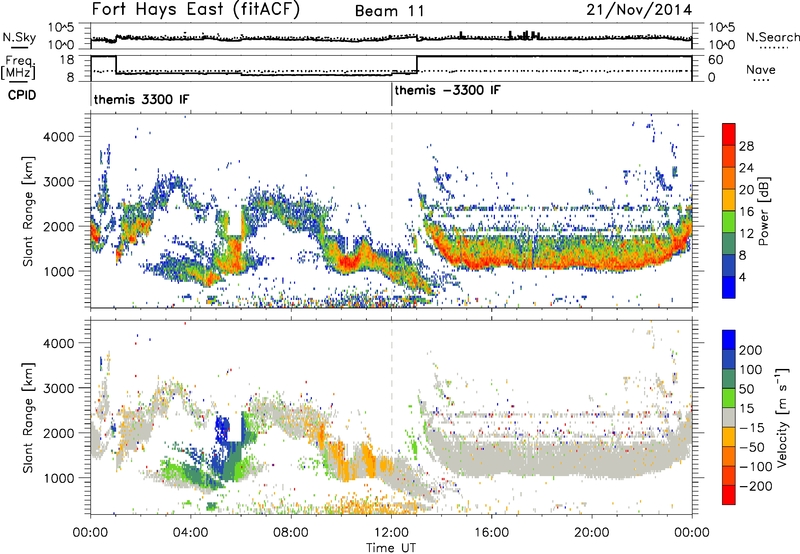Click the 'Power [dB]' colorbar label

pos(763,211)
